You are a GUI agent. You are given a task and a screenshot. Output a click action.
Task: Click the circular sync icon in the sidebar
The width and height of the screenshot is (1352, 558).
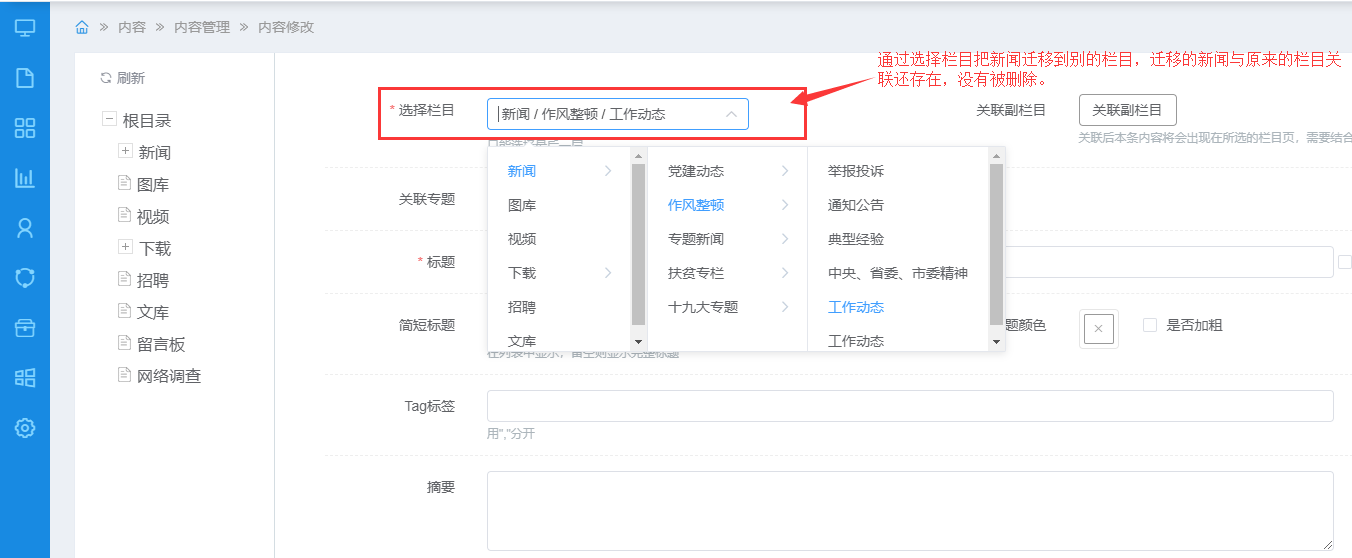25,278
